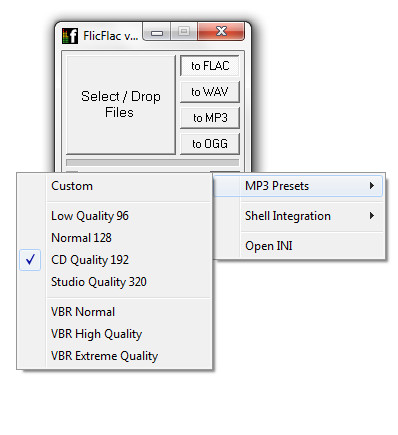Select the VBR High Quality preset

pyautogui.click(x=114, y=334)
